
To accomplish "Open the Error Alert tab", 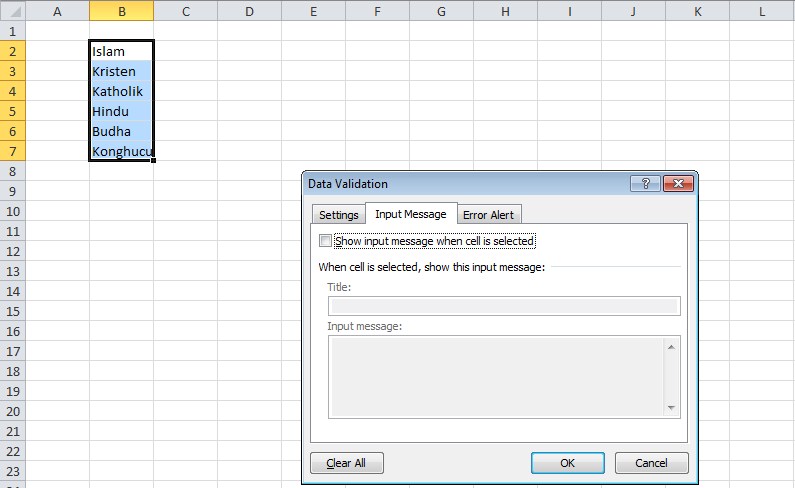I will pos(488,215).
